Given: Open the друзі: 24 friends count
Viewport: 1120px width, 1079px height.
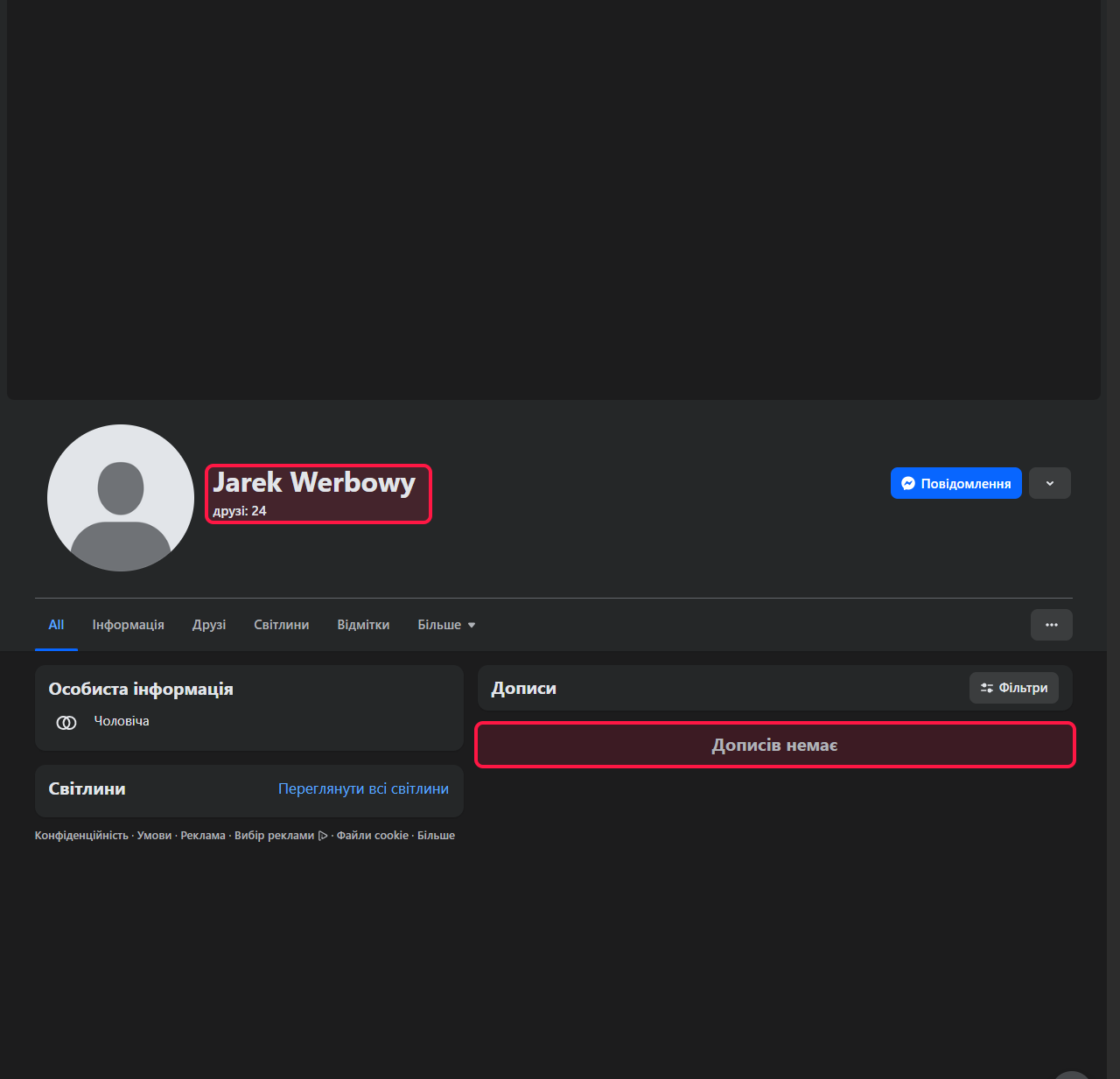Looking at the screenshot, I should pos(240,511).
